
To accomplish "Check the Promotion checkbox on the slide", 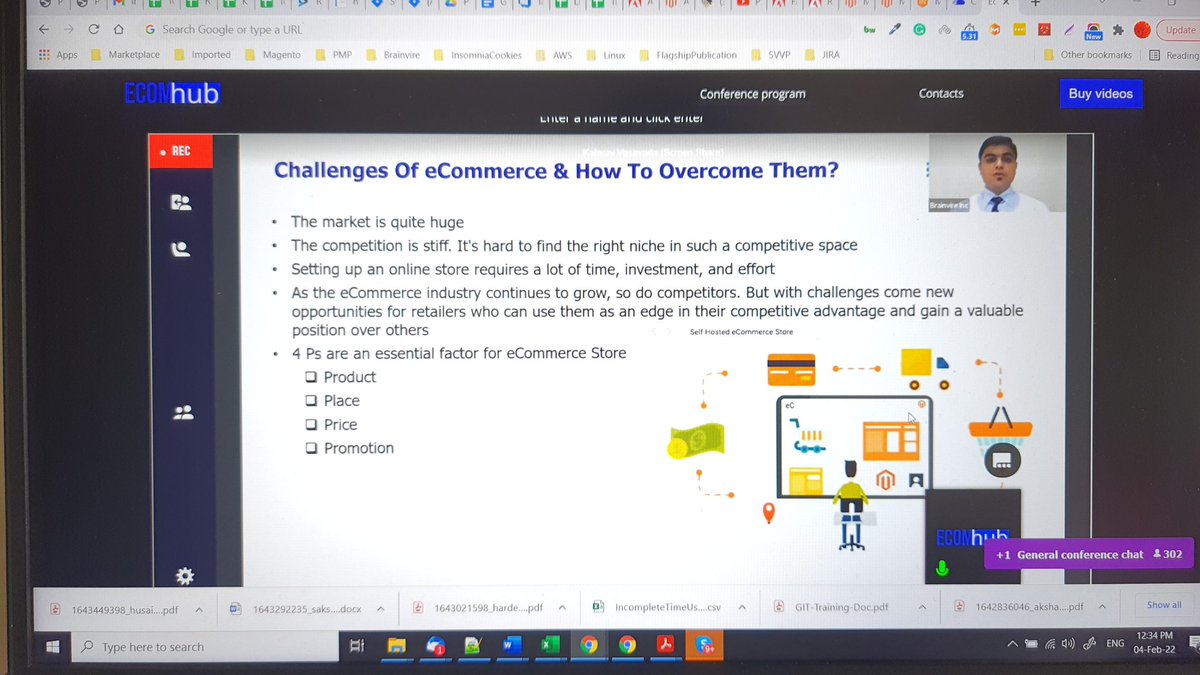I will [312, 448].
